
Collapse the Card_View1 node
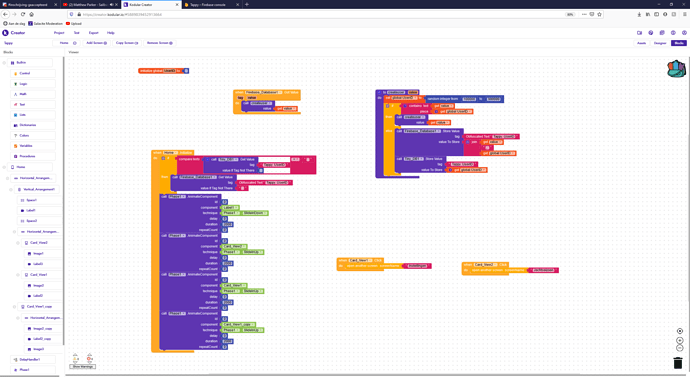(x=18, y=275)
